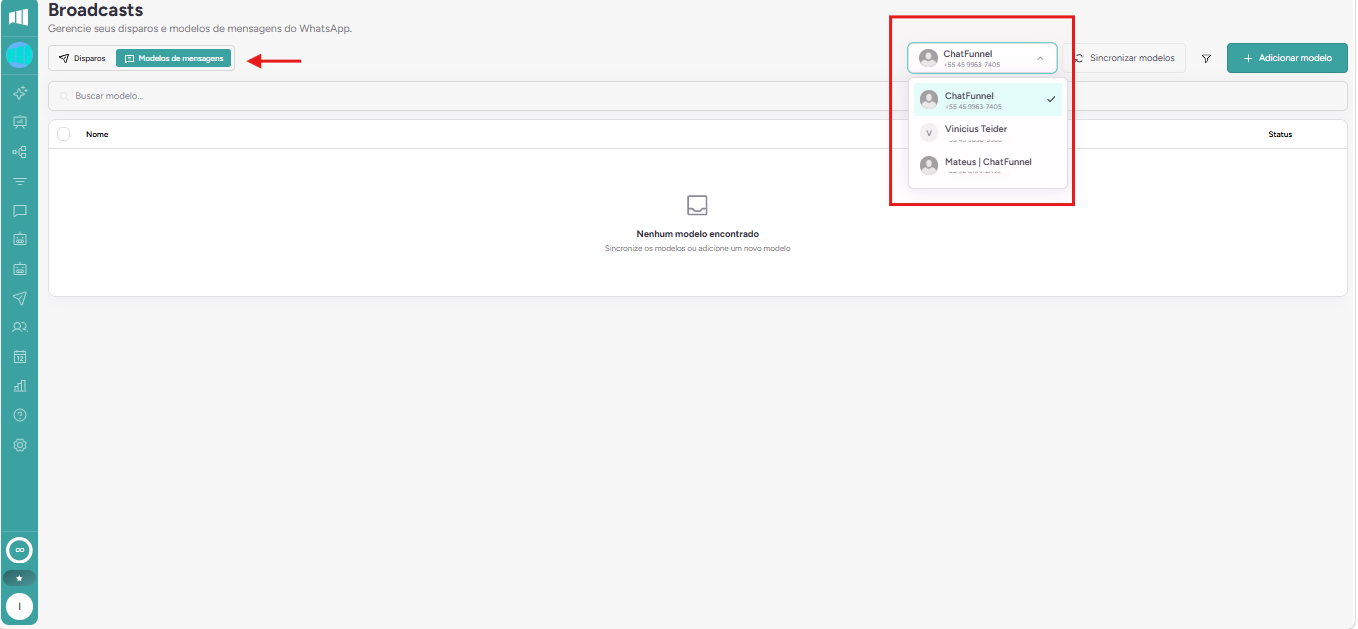
Task: Open the chat bubble icon in the sidebar
Action: click(x=19, y=211)
